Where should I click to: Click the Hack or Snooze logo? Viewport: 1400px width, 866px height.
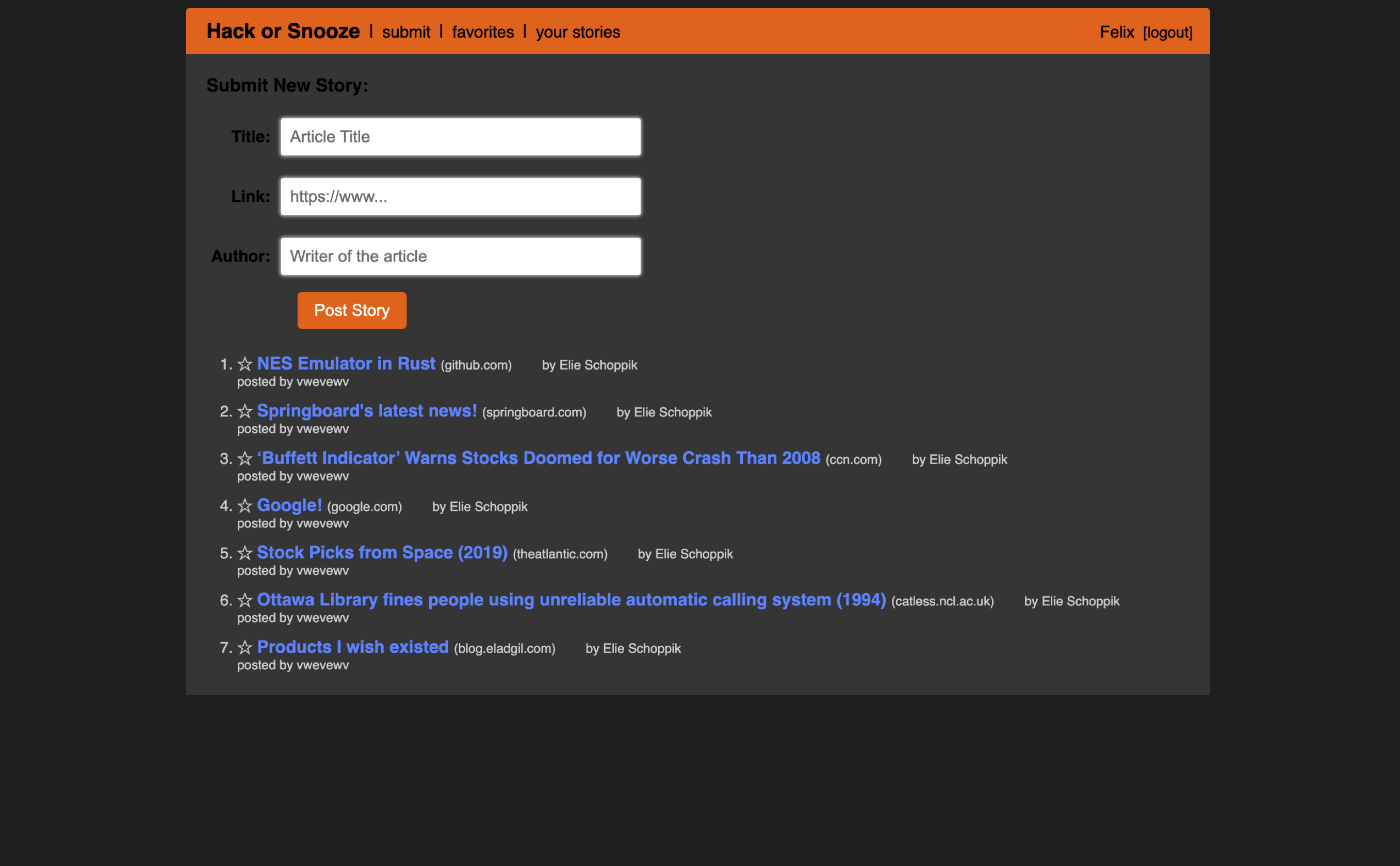tap(283, 31)
